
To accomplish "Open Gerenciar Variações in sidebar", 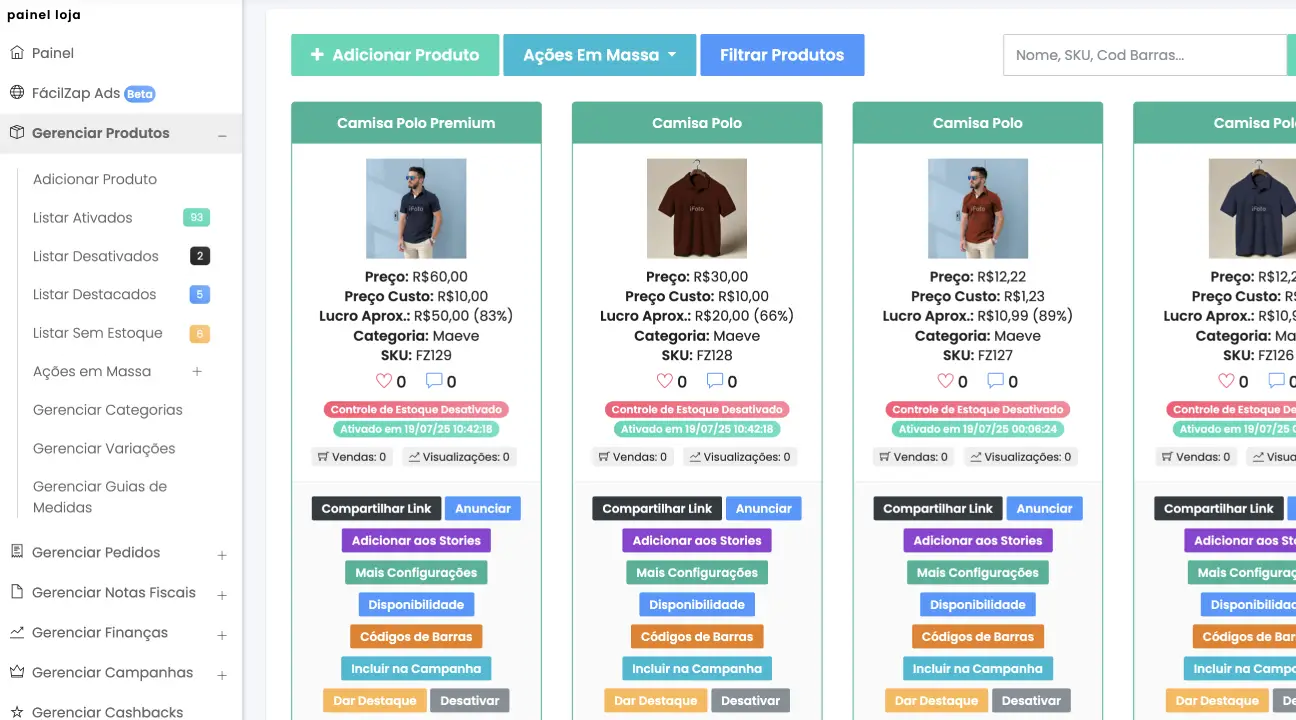I will coord(104,448).
